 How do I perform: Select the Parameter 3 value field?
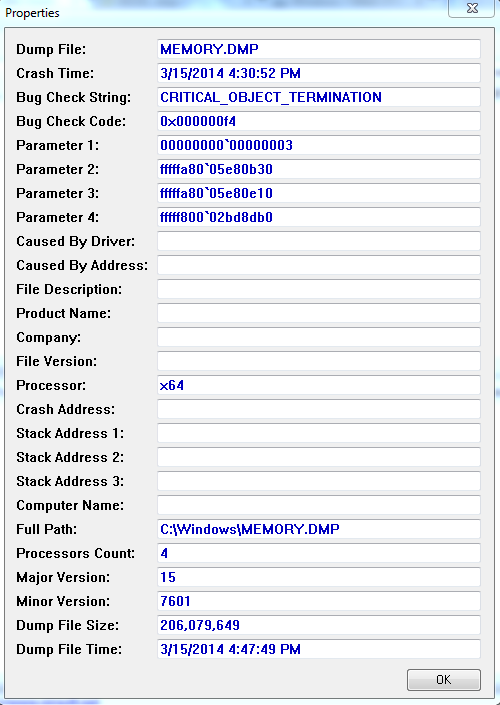coord(319,193)
